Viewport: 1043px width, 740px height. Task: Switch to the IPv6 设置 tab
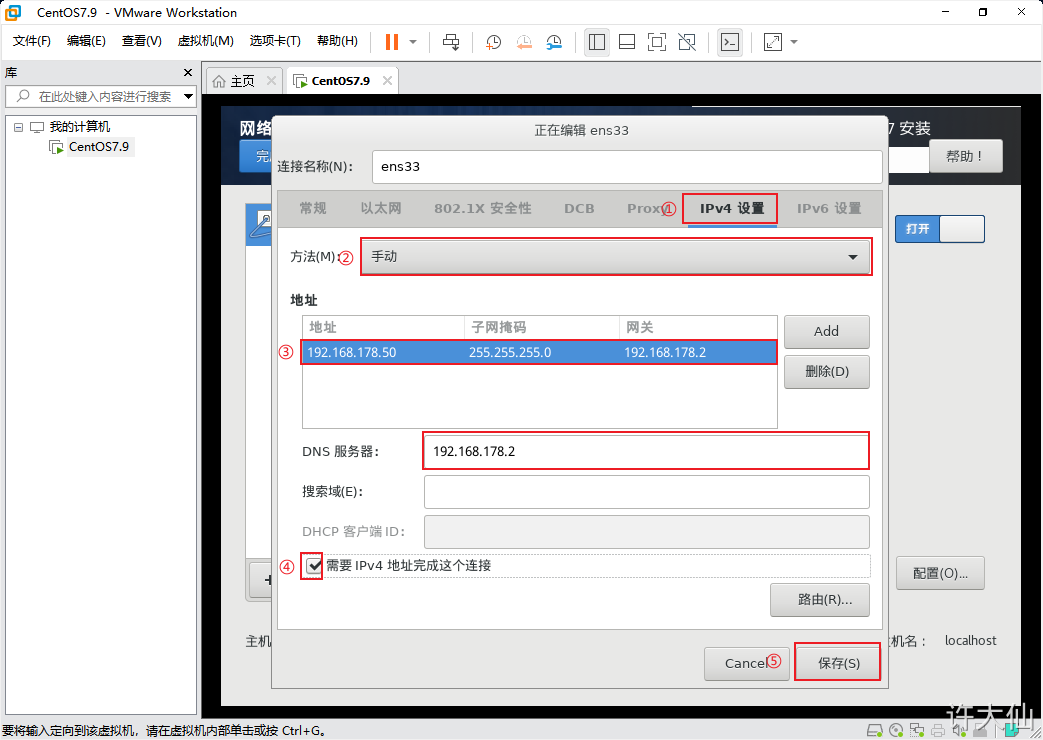829,208
